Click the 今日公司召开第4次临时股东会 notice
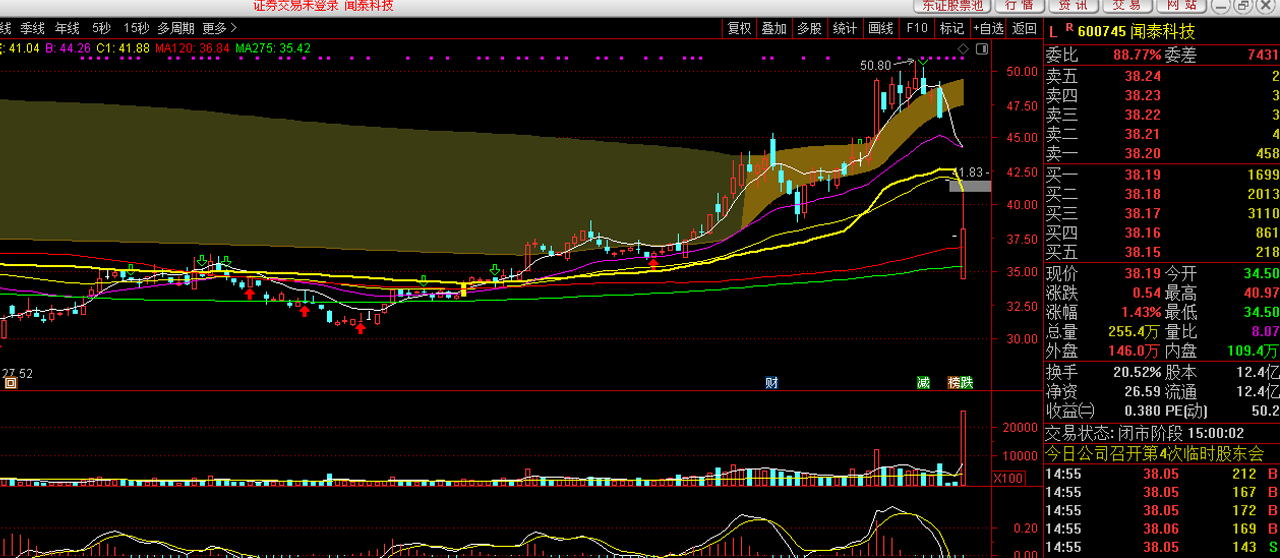The height and width of the screenshot is (558, 1280). tap(1154, 453)
